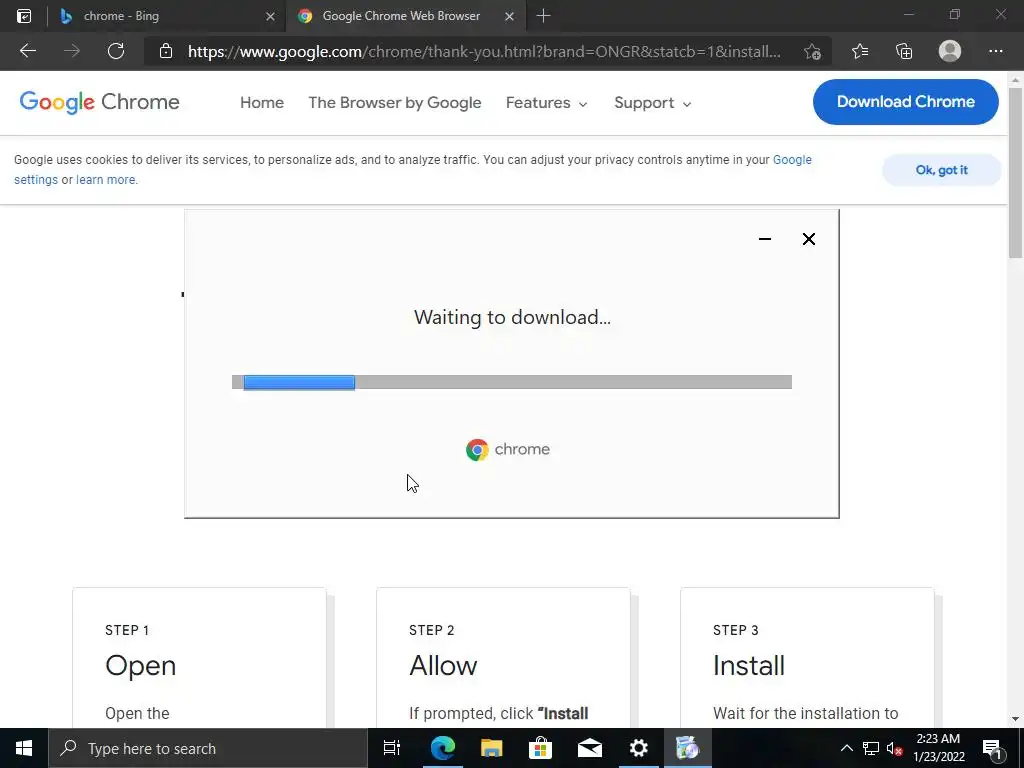This screenshot has width=1024, height=768.
Task: Open a new browser tab
Action: coord(543,16)
